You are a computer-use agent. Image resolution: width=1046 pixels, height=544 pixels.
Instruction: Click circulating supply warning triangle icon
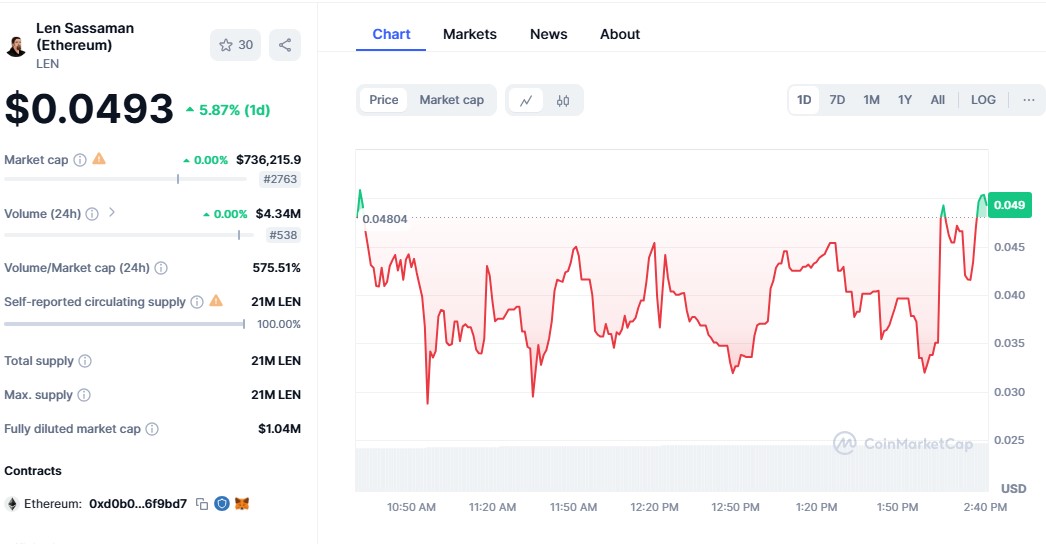(x=216, y=301)
